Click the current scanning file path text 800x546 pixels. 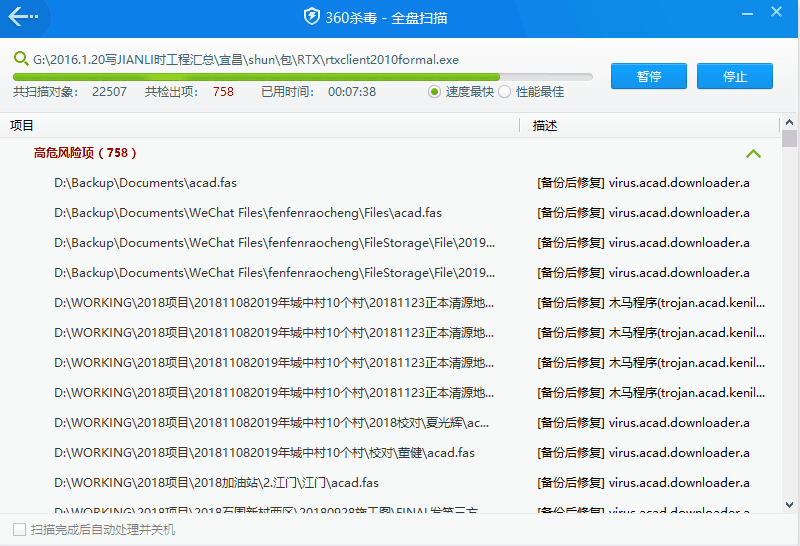pyautogui.click(x=246, y=60)
